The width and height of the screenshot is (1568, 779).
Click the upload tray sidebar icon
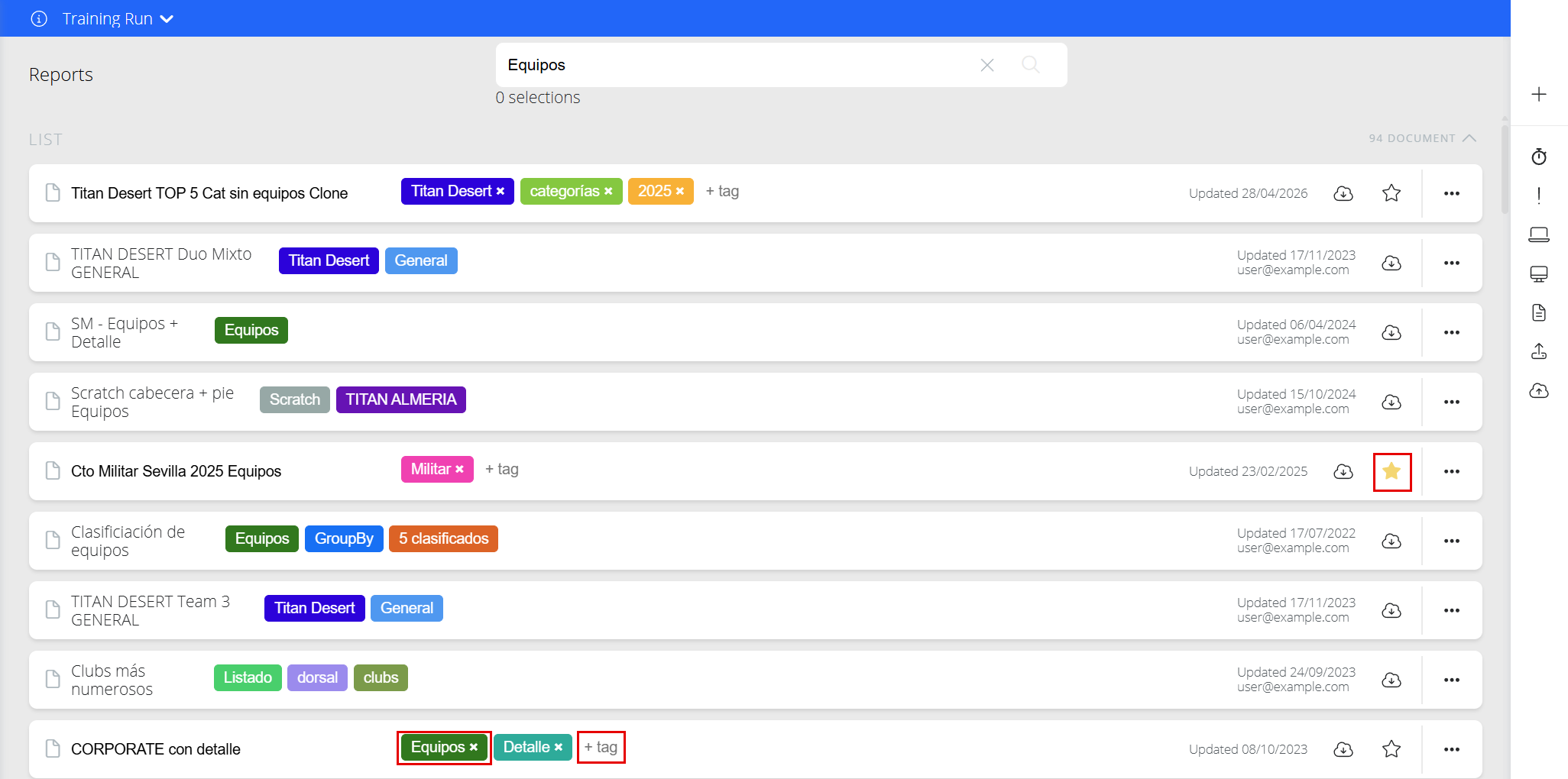pyautogui.click(x=1539, y=351)
